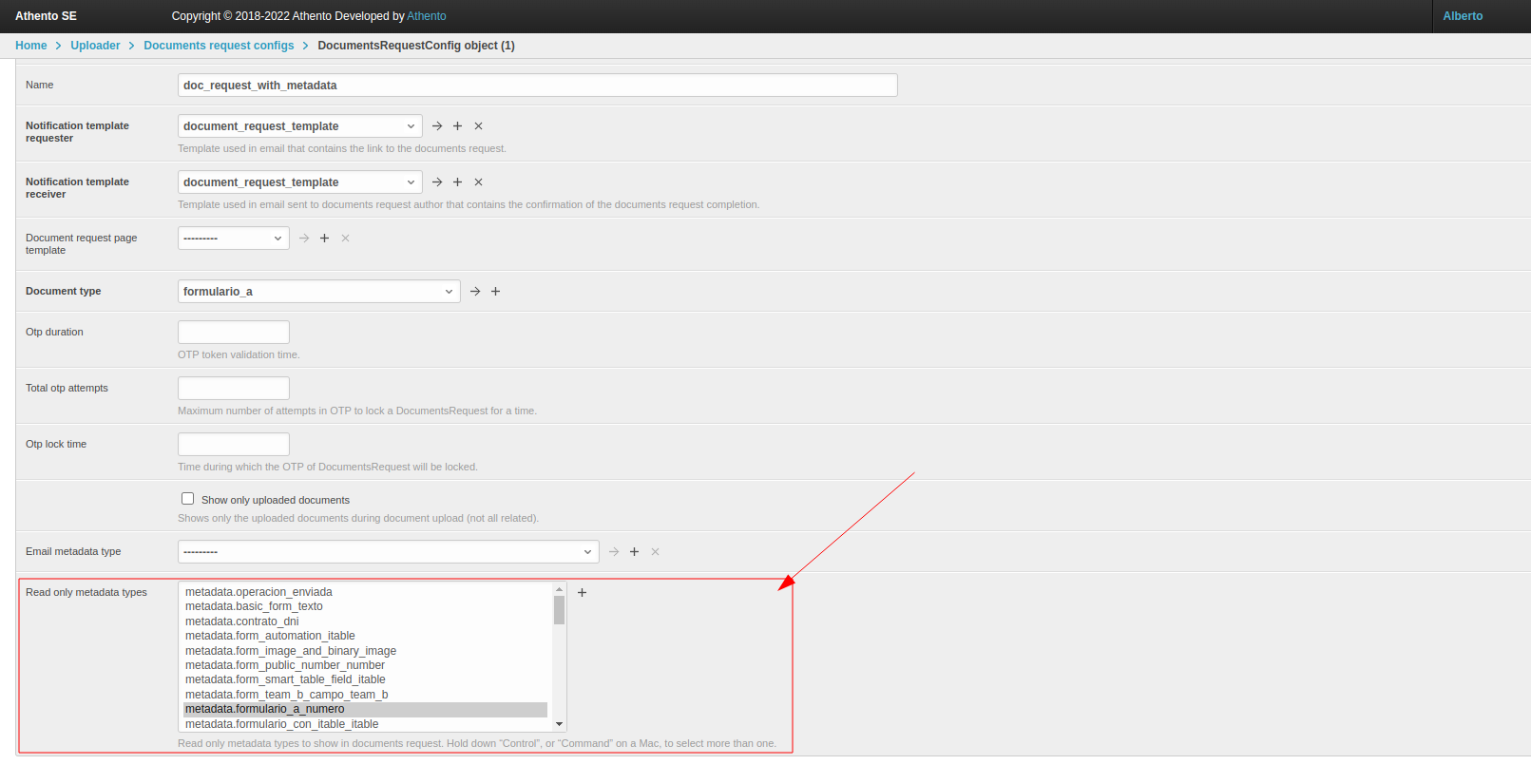Go to Uploader in the breadcrumb
This screenshot has width=1531, height=784.
click(x=95, y=46)
